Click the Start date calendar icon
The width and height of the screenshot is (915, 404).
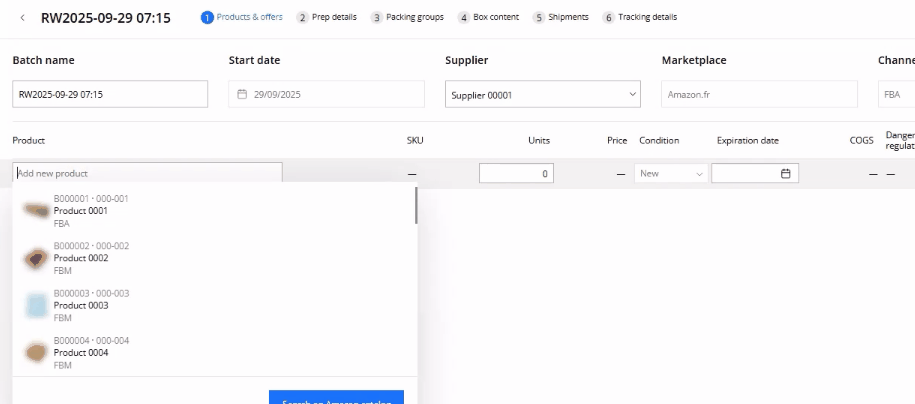(x=242, y=95)
